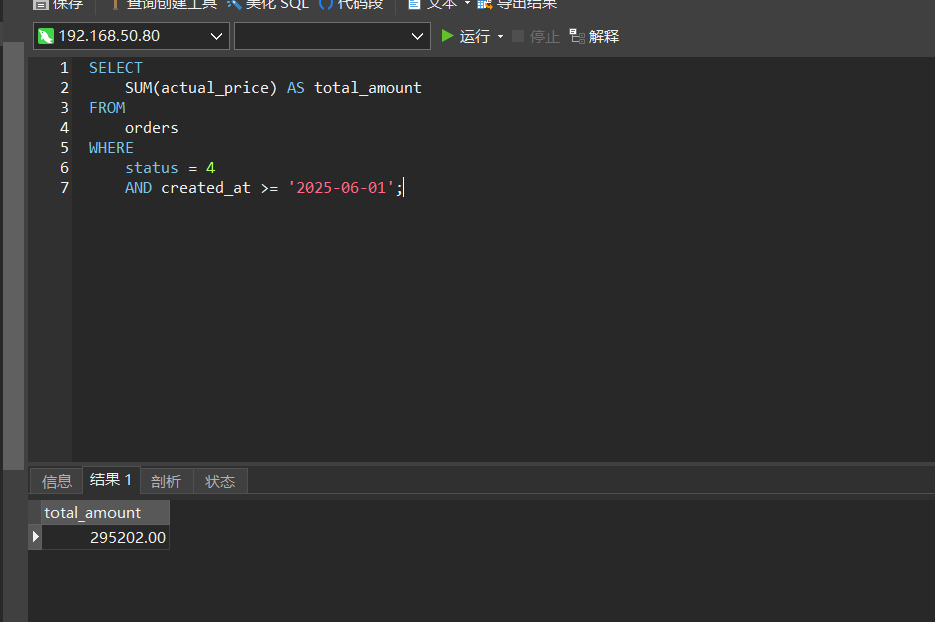Screen dimensions: 935x622
Task: Select the result cell showing 295202.00
Action: [x=105, y=537]
